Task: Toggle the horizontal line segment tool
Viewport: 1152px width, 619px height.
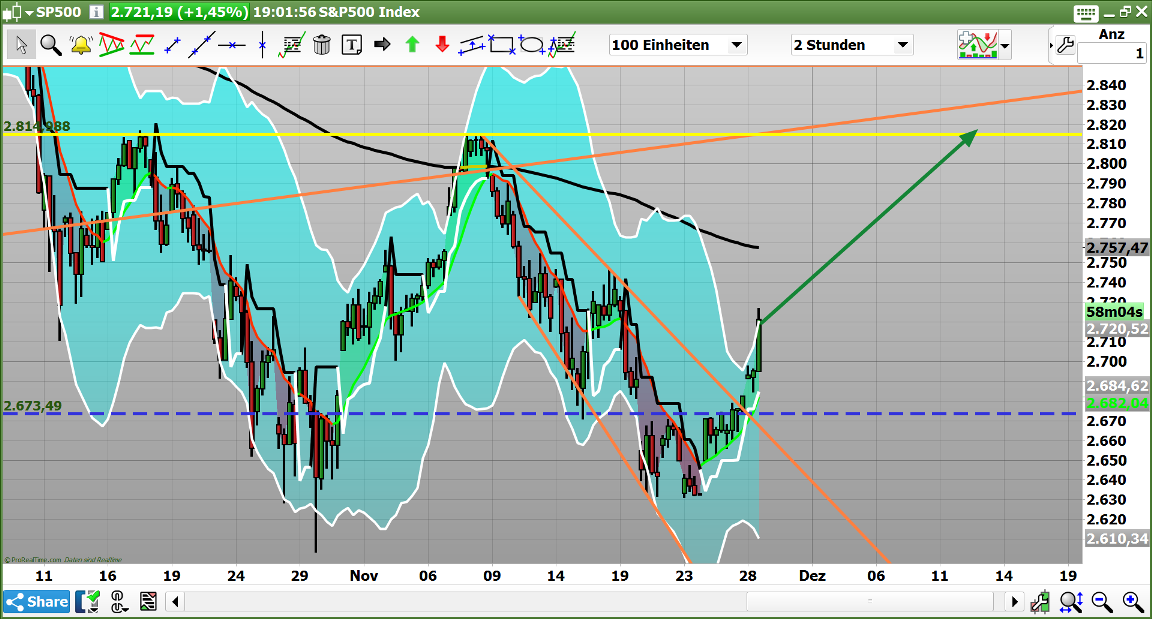Action: [230, 44]
